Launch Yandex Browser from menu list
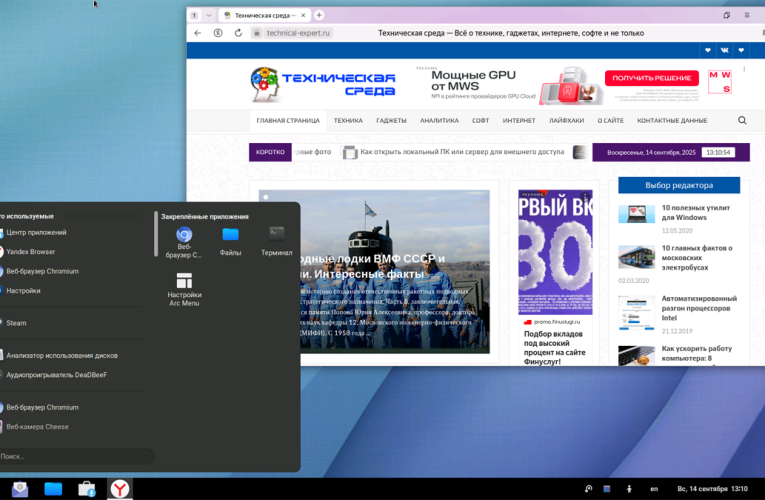 [x=30, y=252]
